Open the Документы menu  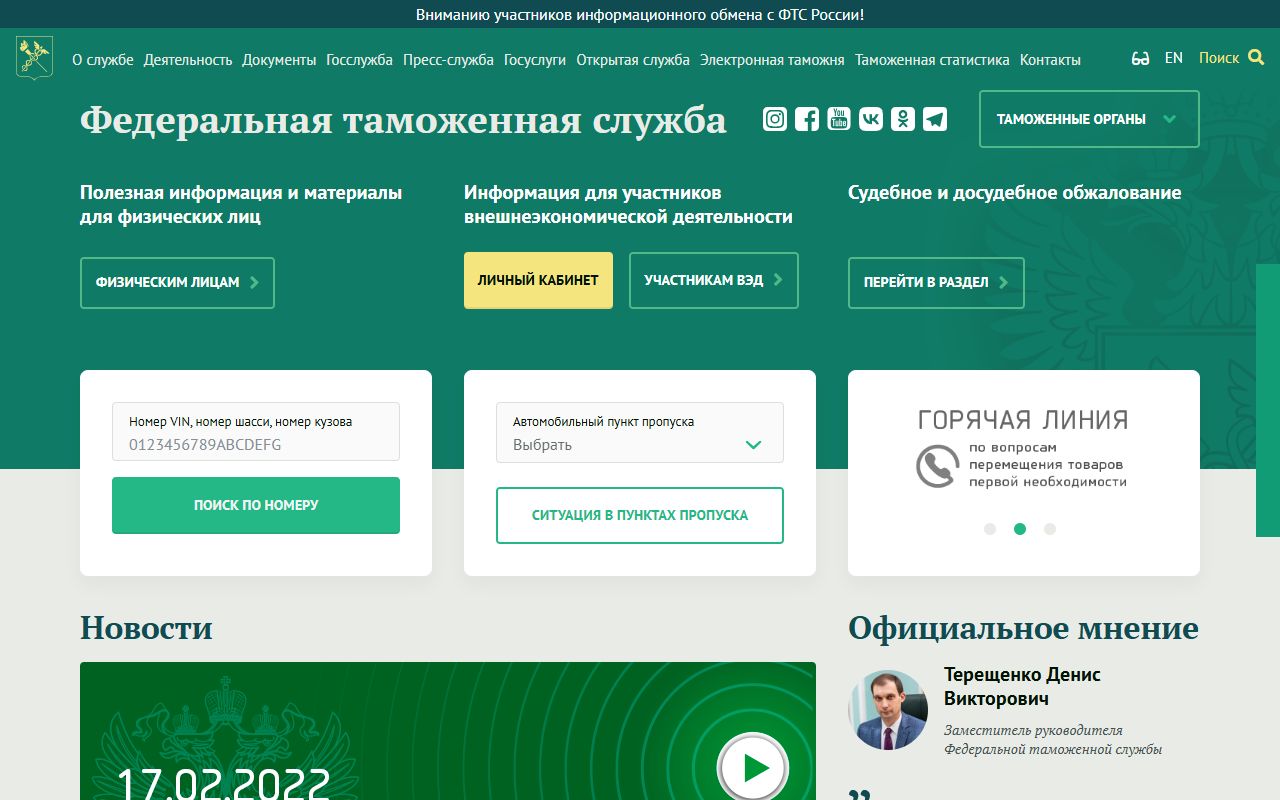point(279,60)
